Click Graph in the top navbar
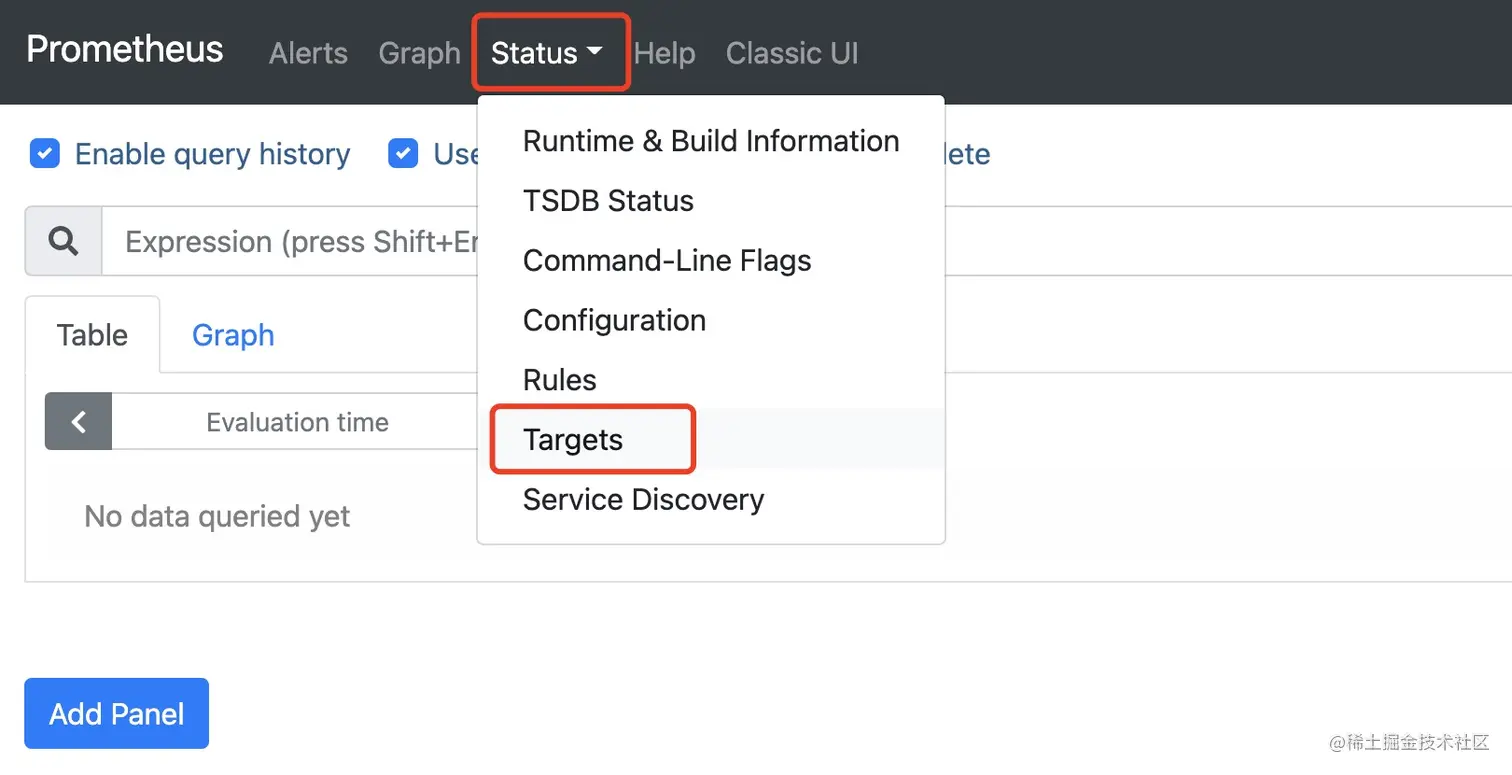 point(419,53)
